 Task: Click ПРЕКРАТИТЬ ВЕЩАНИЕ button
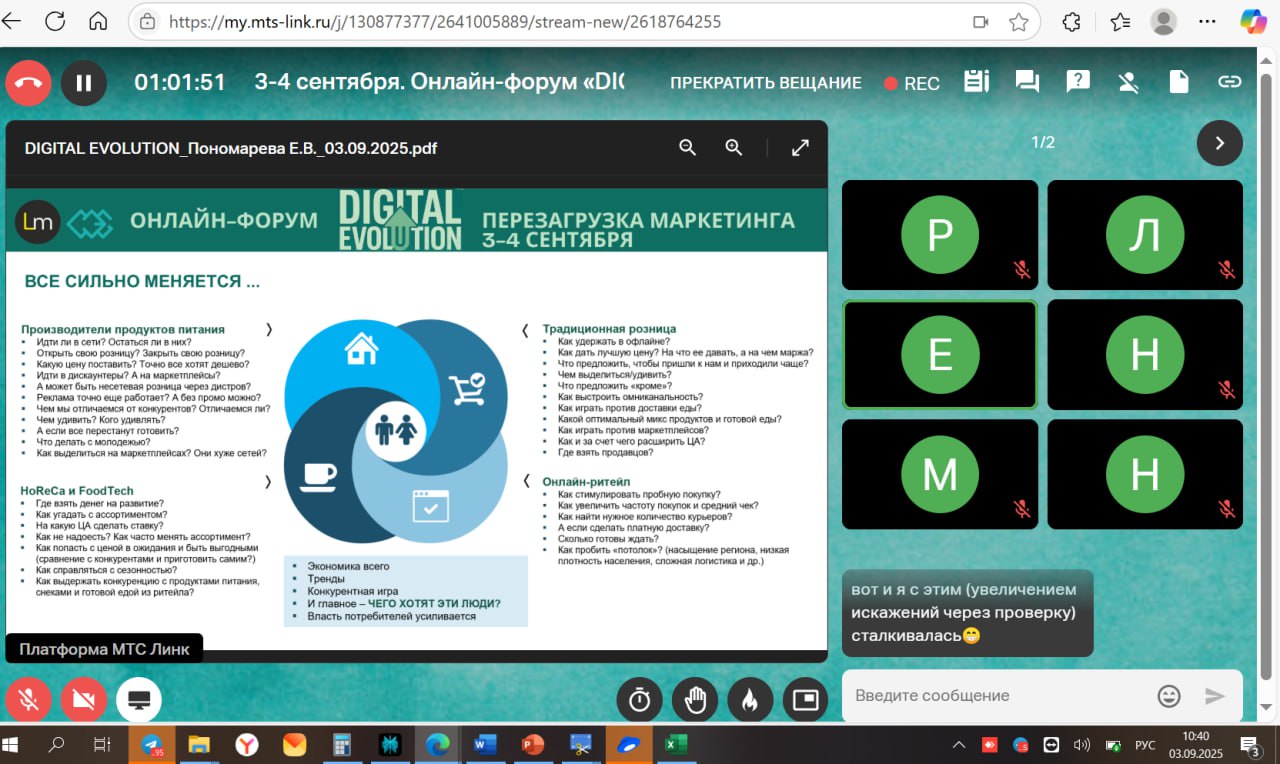(766, 83)
